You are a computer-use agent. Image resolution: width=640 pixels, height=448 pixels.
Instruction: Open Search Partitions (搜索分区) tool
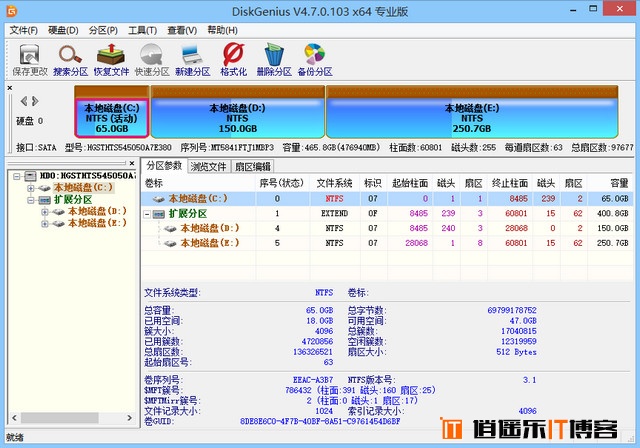click(x=70, y=60)
